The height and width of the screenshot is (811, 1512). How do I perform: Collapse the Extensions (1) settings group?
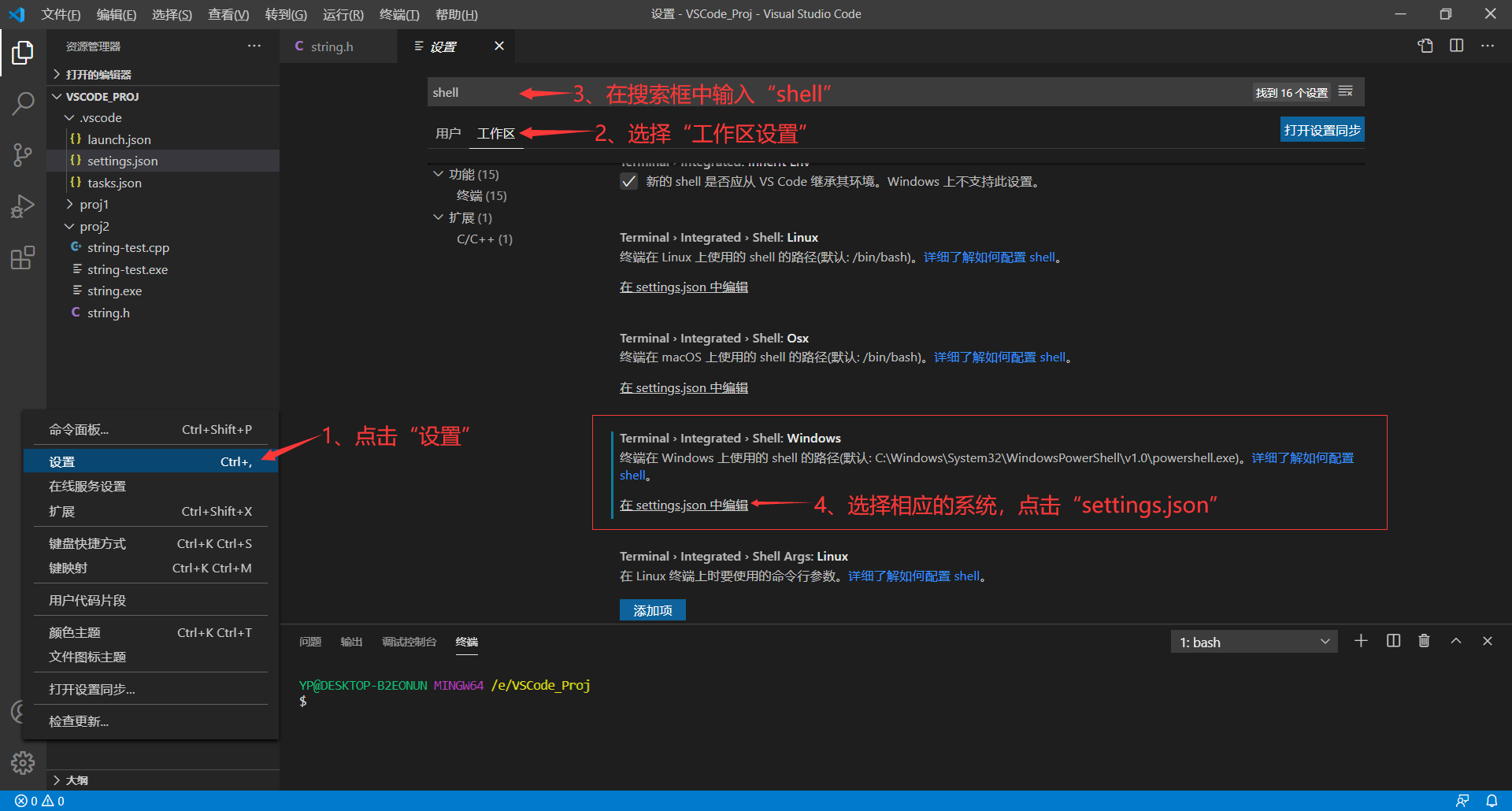coord(438,217)
